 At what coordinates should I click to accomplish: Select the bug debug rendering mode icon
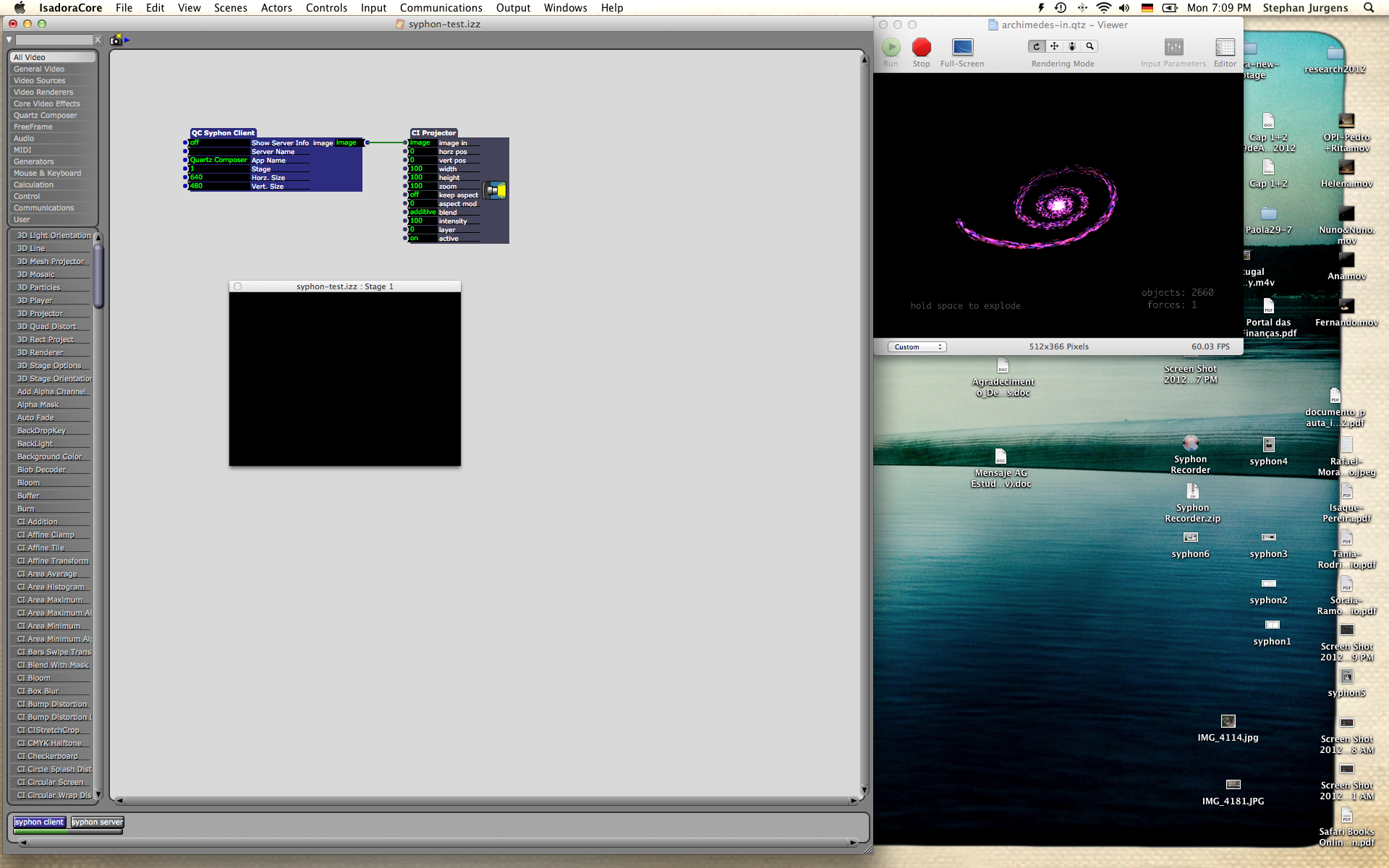(x=1072, y=46)
